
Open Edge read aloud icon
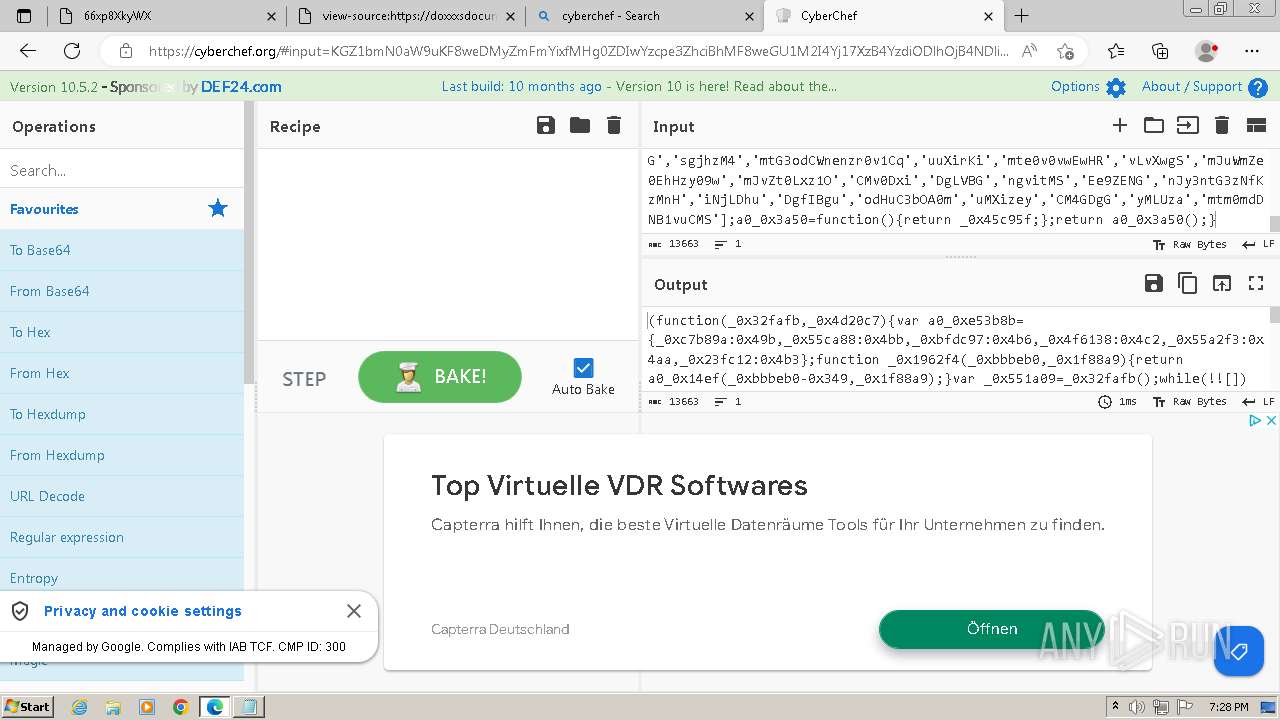click(1029, 51)
